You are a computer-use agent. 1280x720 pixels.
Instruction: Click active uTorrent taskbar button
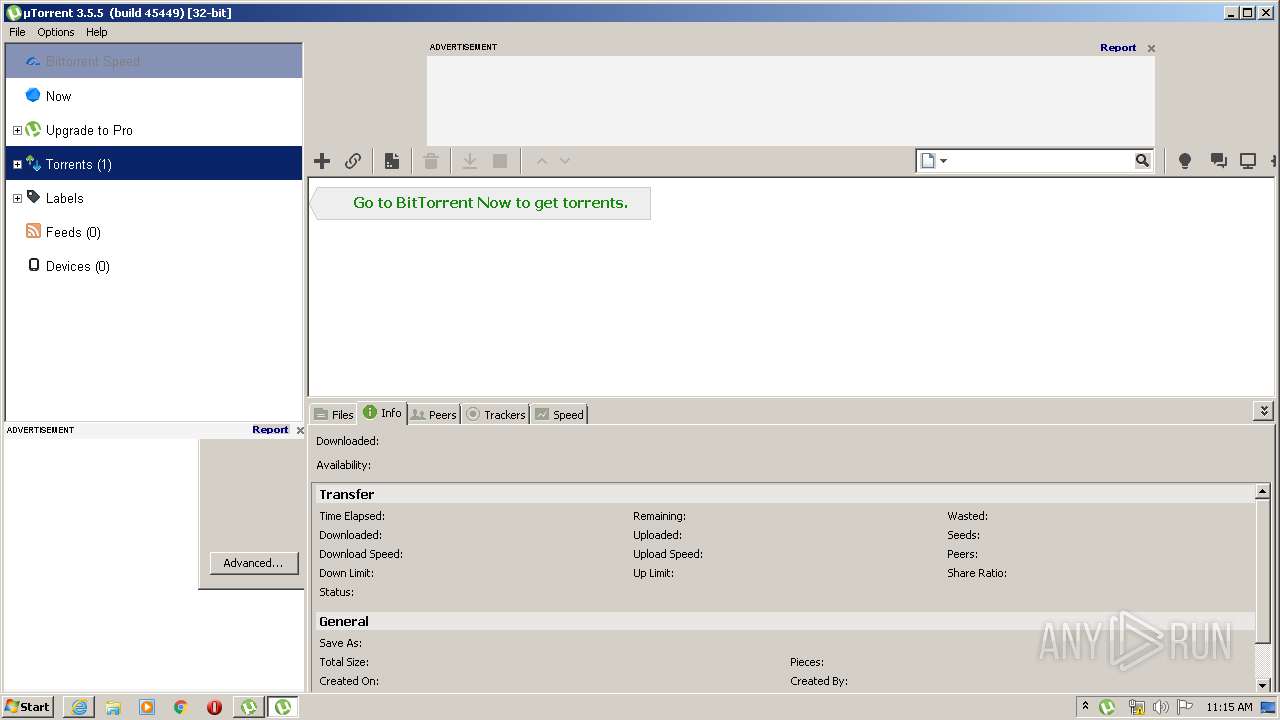[x=283, y=707]
